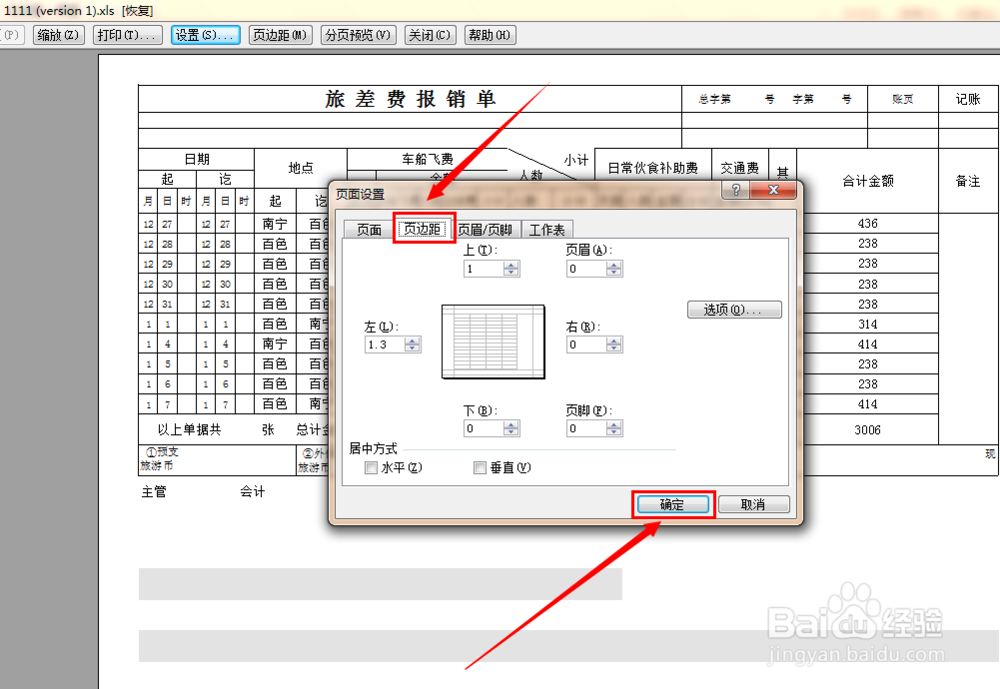Click the 主管 label
The height and width of the screenshot is (689, 1000).
(154, 491)
